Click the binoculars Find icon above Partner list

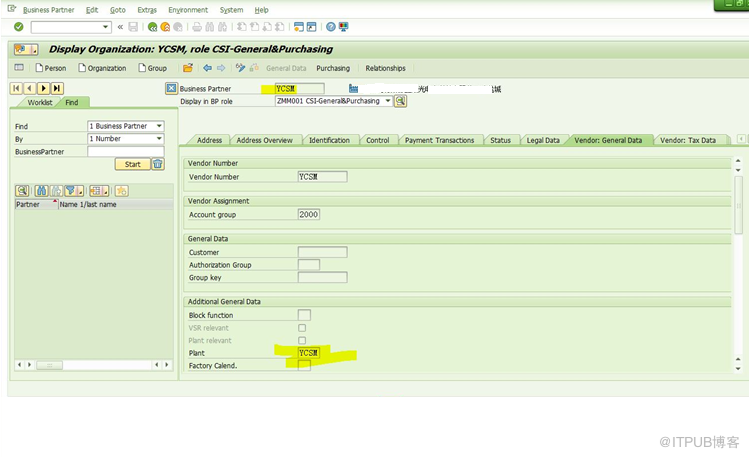41,191
